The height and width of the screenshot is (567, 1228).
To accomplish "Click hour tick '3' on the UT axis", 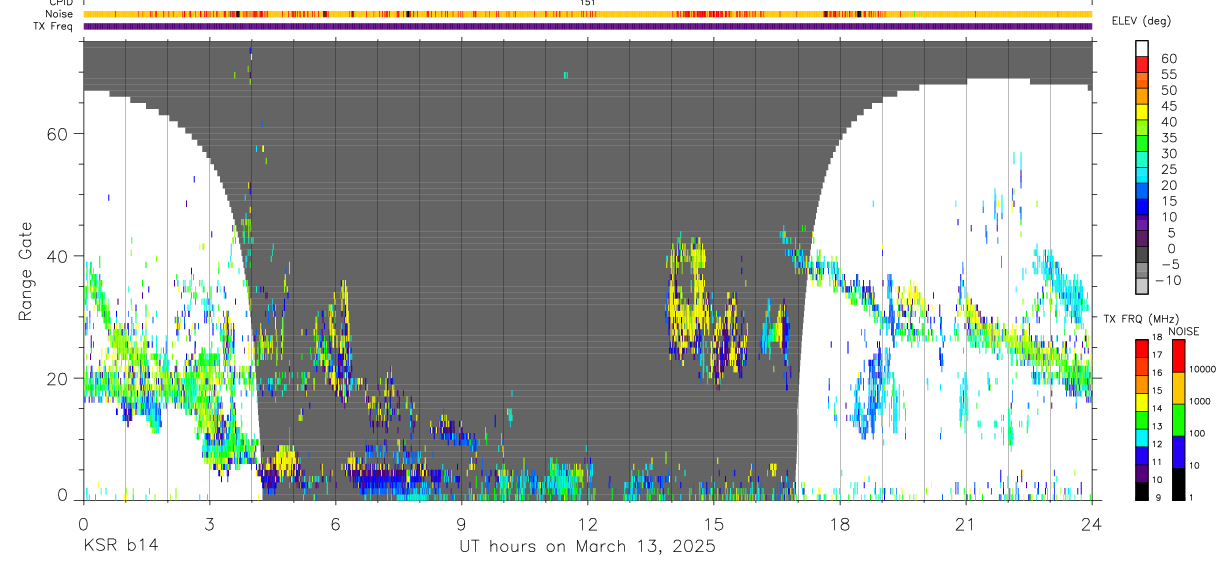I will coord(209,524).
